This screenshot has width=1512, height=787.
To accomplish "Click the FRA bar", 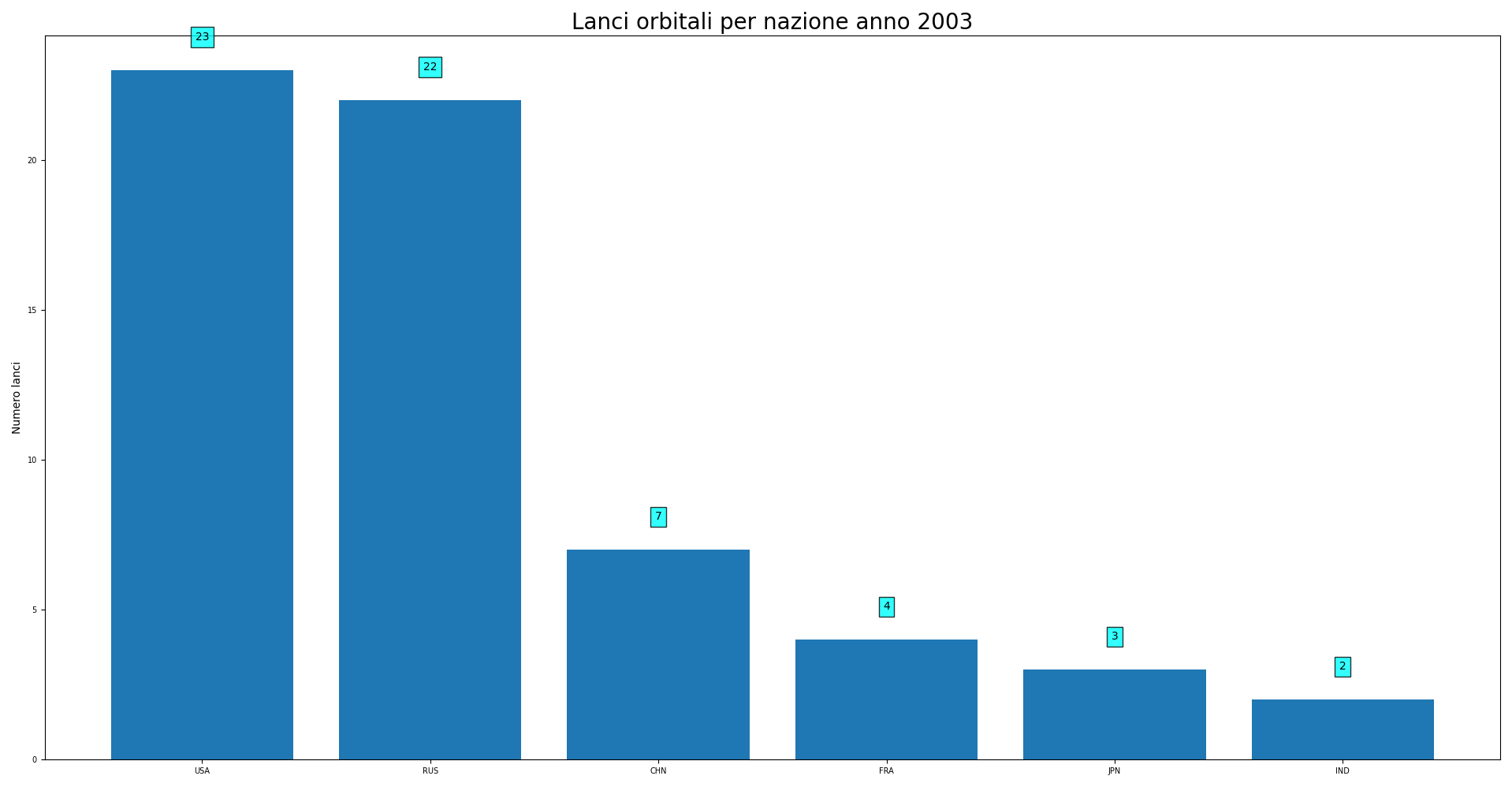I will (886, 699).
